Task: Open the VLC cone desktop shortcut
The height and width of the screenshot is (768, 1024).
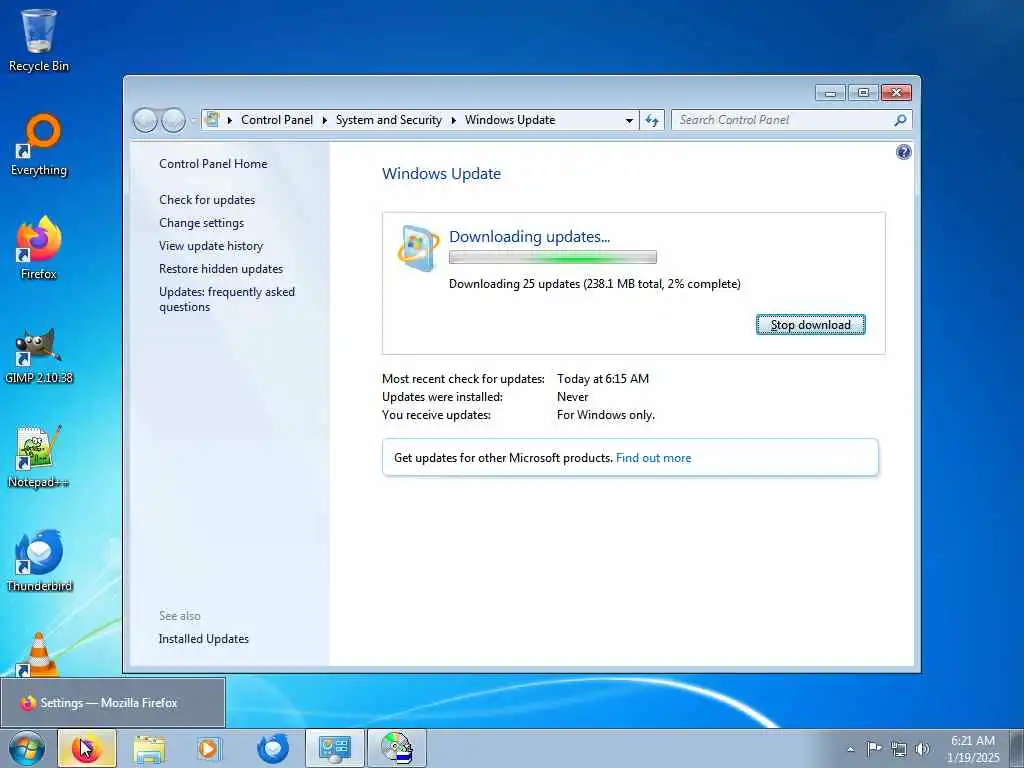Action: (37, 654)
